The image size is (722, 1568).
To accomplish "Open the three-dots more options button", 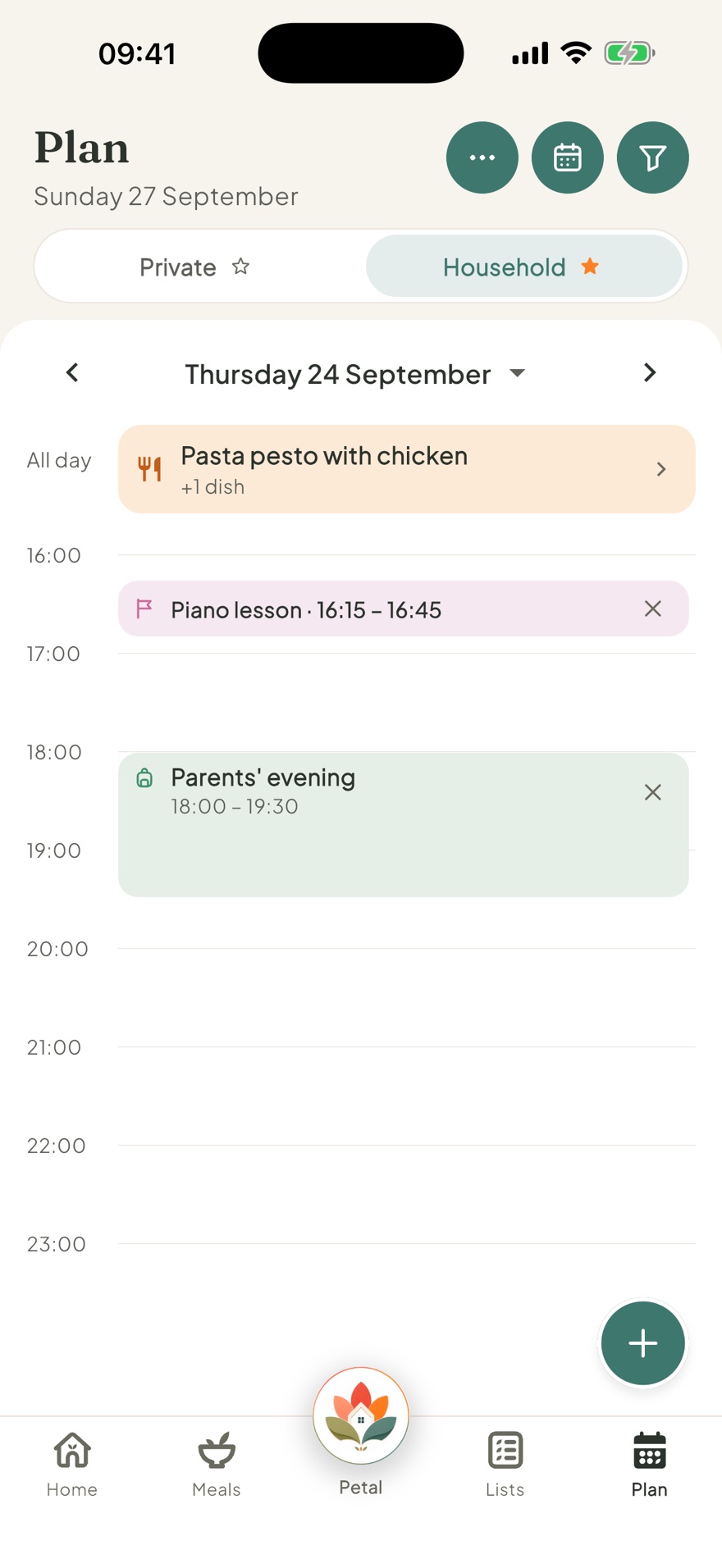I will pos(482,157).
